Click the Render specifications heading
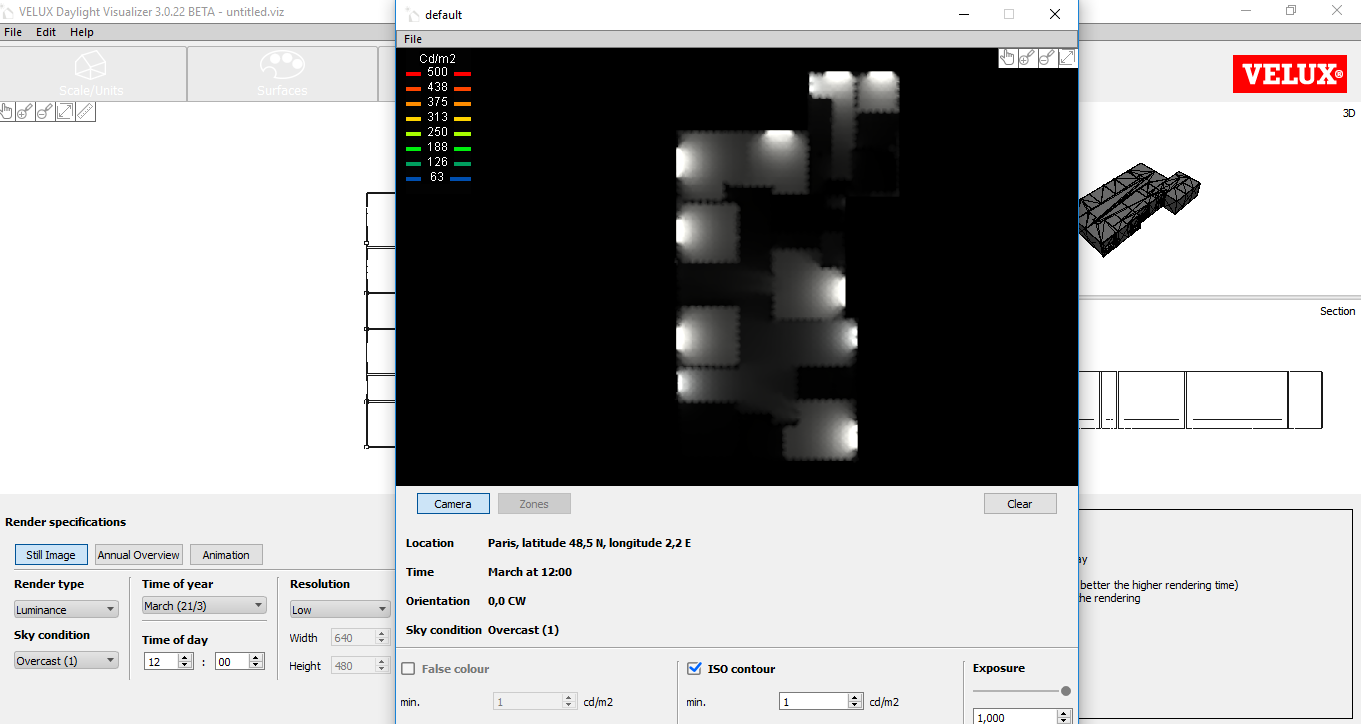 [65, 522]
